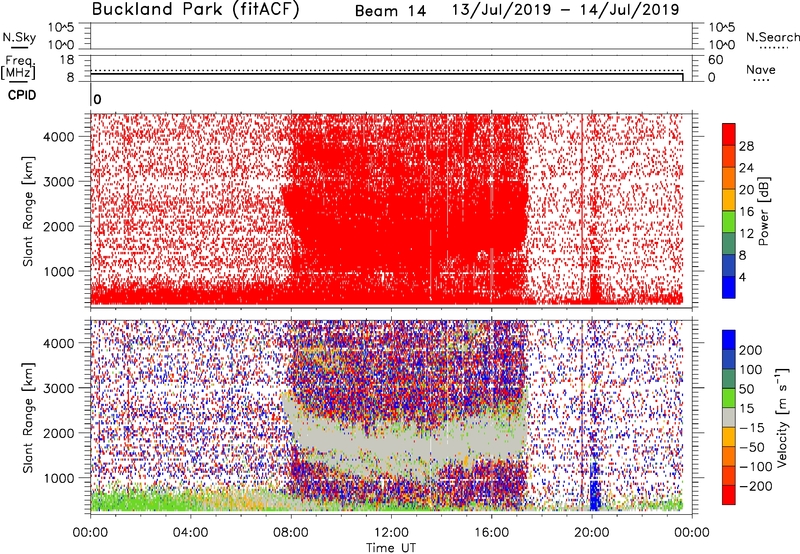Click the "N.Sky" legend label
800x554 pixels.
point(19,37)
